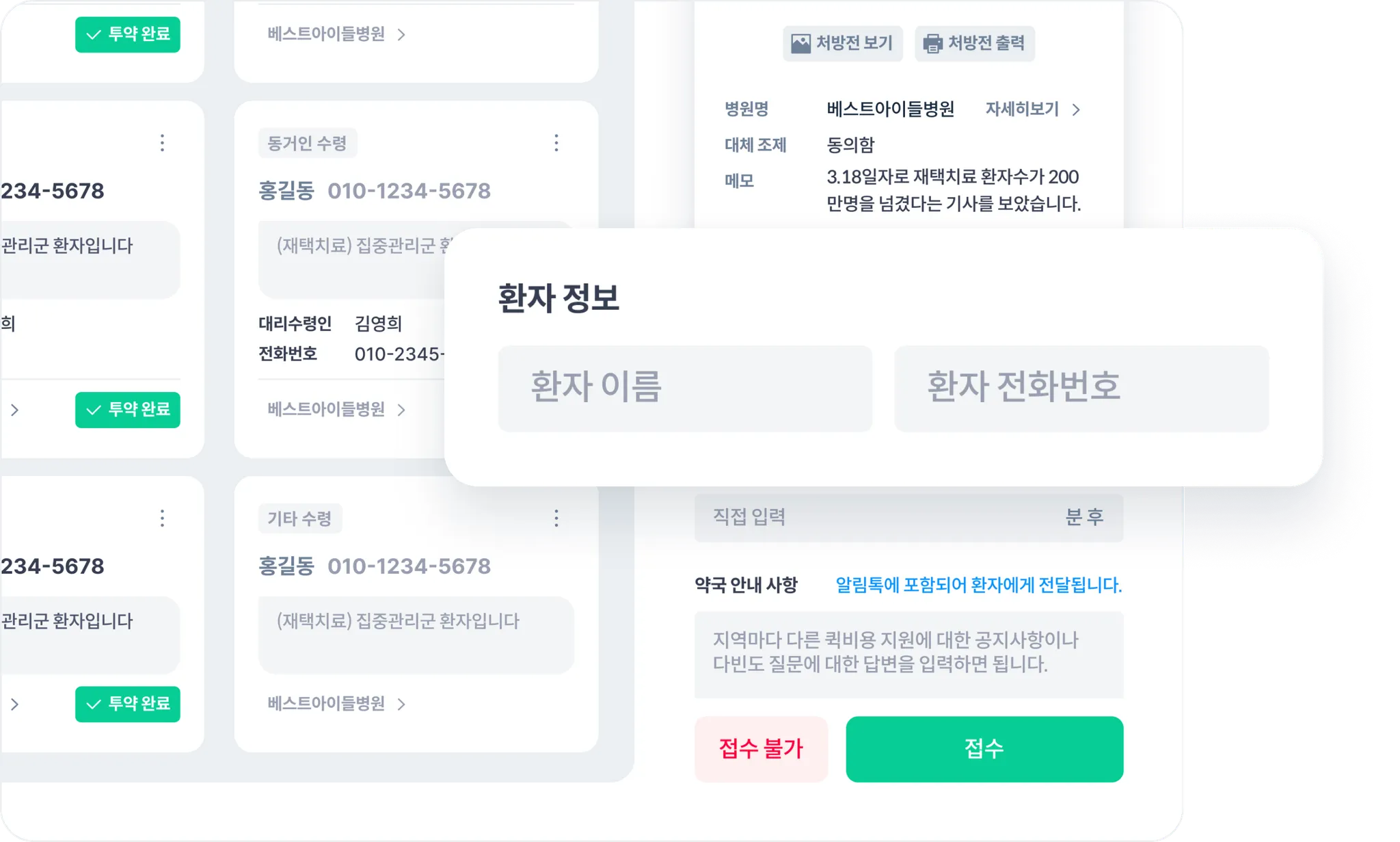1400x842 pixels.
Task: Click the 환자 전화번호 input field
Action: point(1081,388)
